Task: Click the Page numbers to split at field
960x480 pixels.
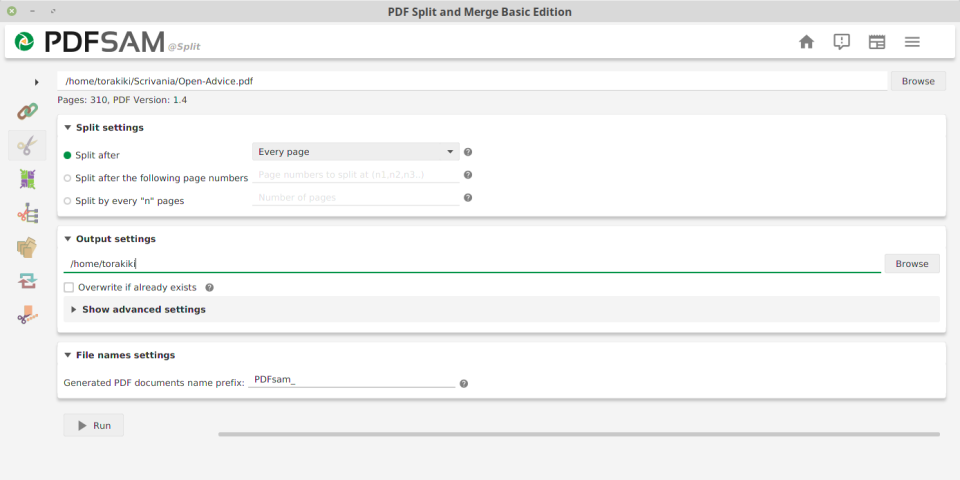Action: coord(356,174)
